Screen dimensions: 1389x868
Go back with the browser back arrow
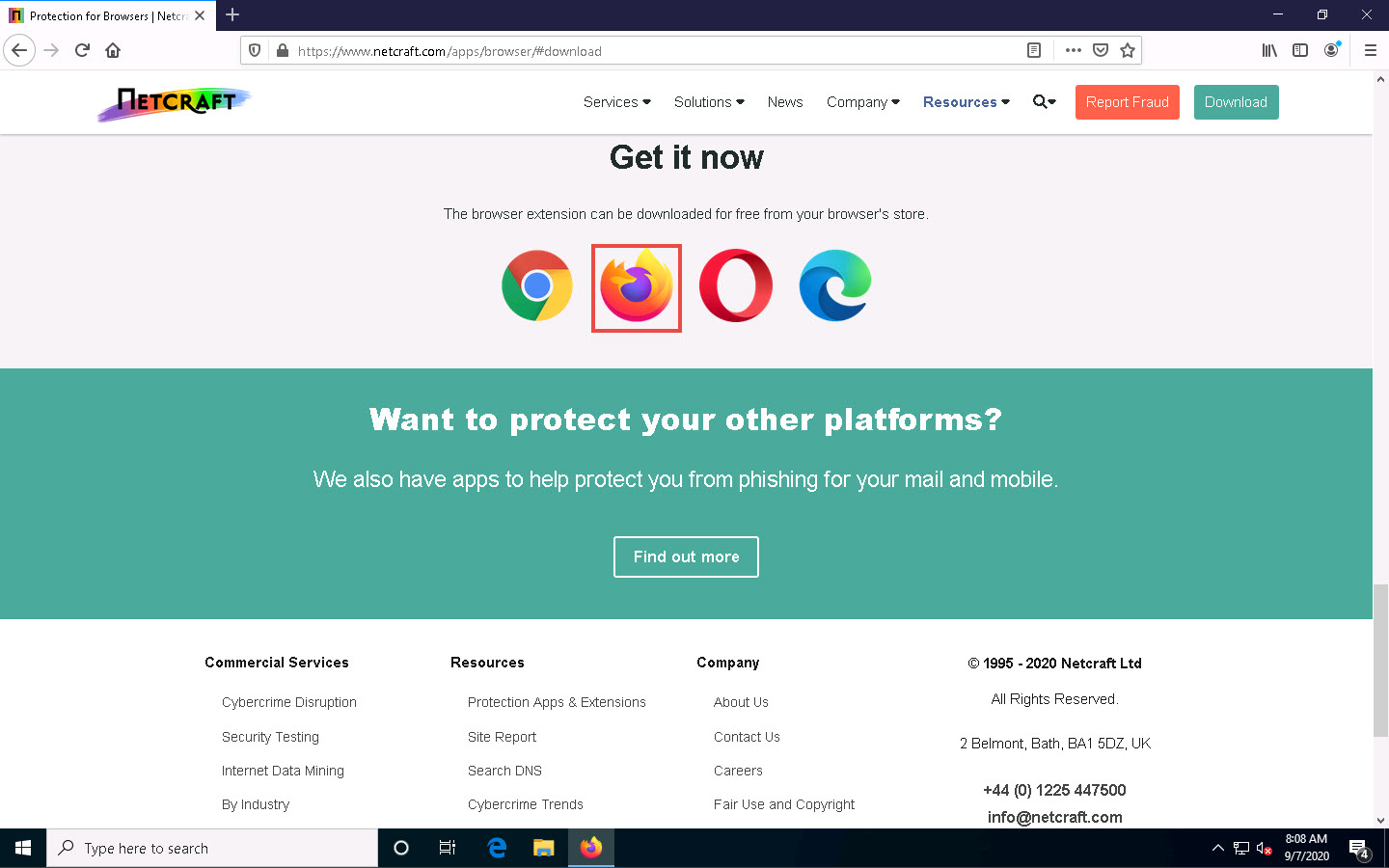coord(19,50)
